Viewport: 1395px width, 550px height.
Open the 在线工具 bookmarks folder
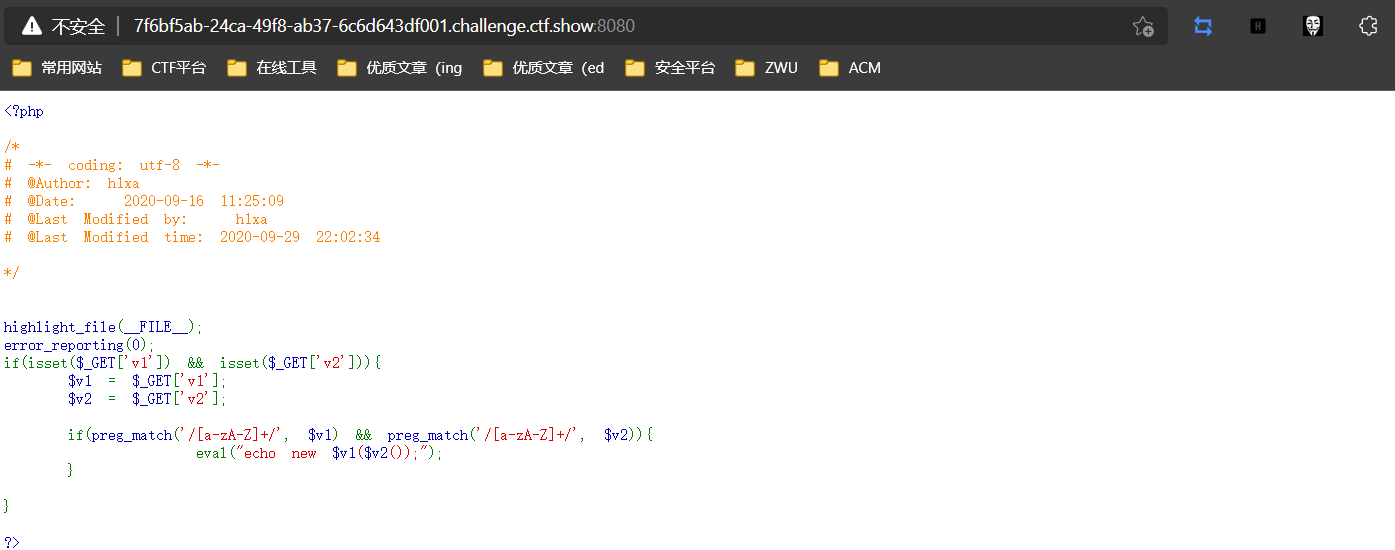pyautogui.click(x=272, y=68)
